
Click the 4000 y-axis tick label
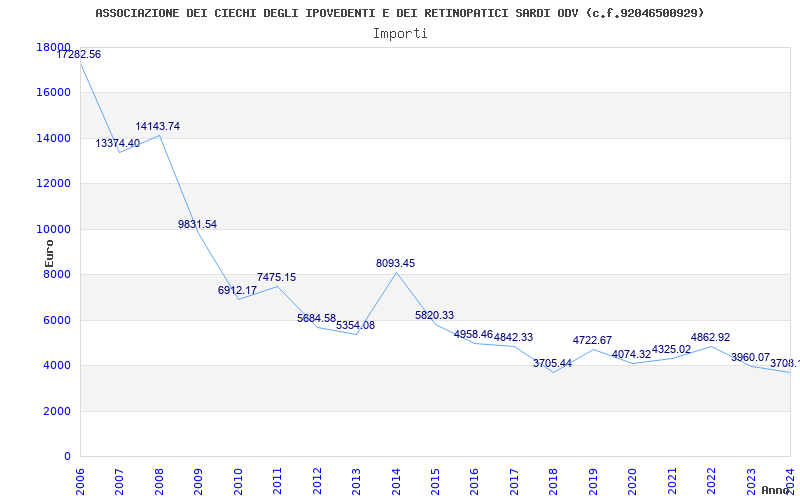[x=57, y=366]
